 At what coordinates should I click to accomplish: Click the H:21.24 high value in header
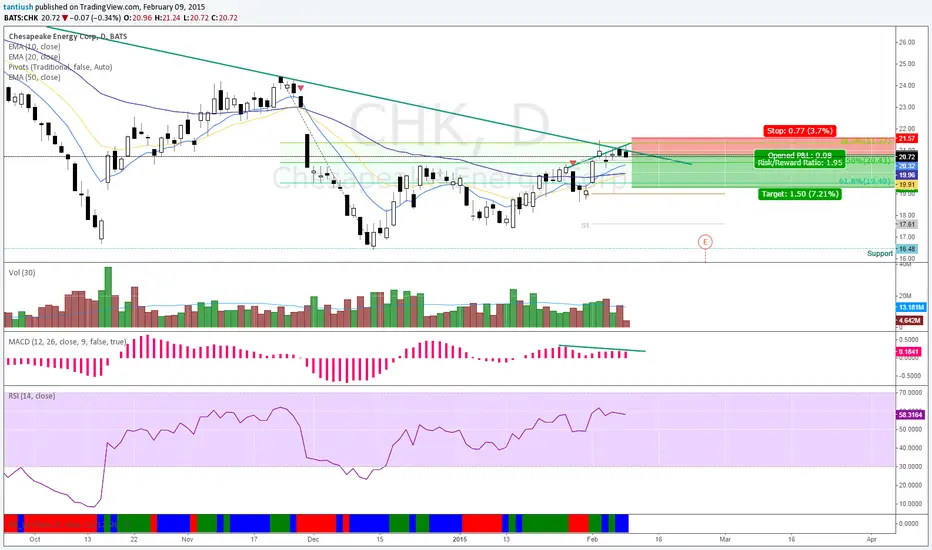click(x=167, y=18)
